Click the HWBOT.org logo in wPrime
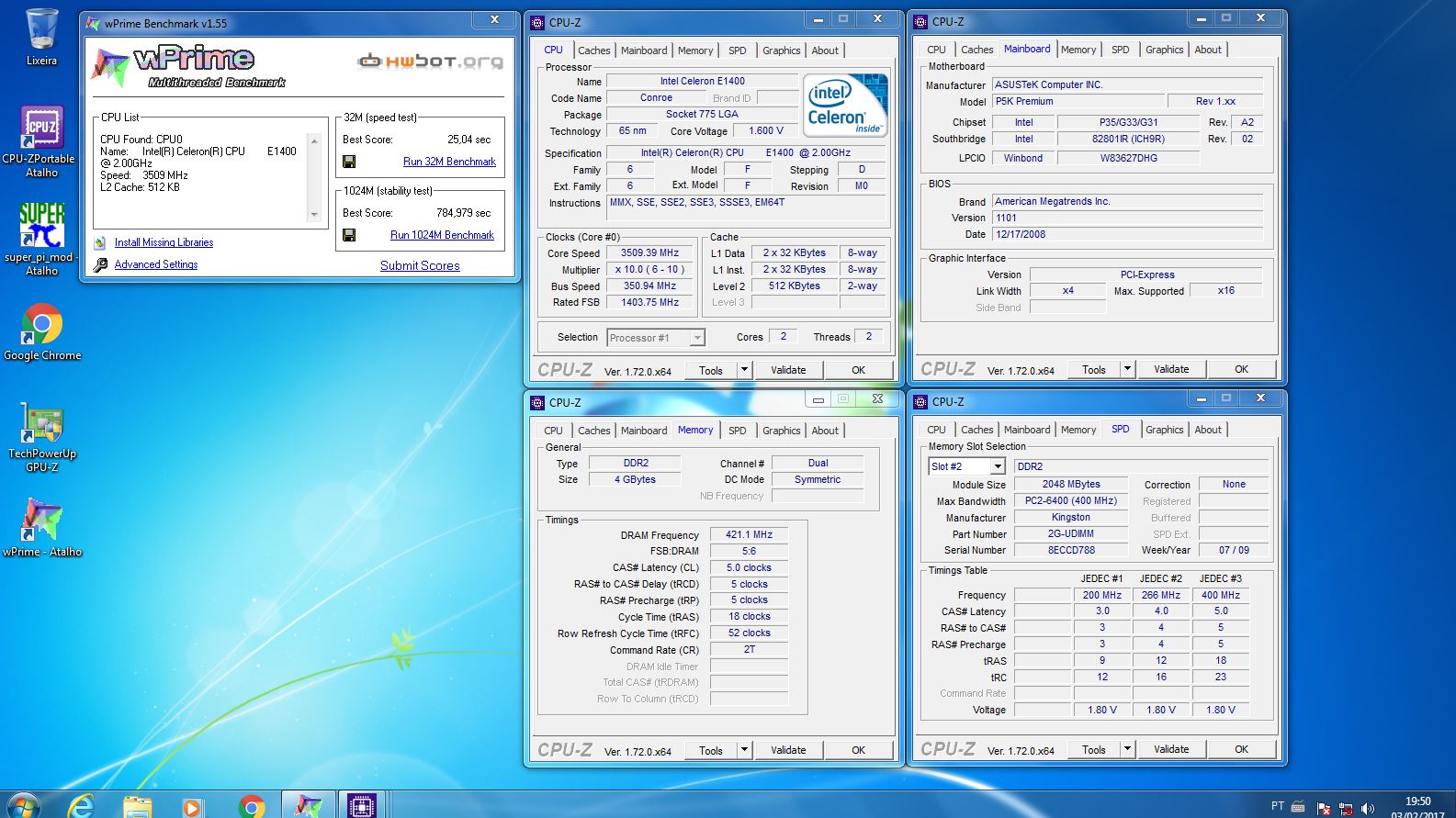Screen dimensions: 1456x818 tap(431, 62)
